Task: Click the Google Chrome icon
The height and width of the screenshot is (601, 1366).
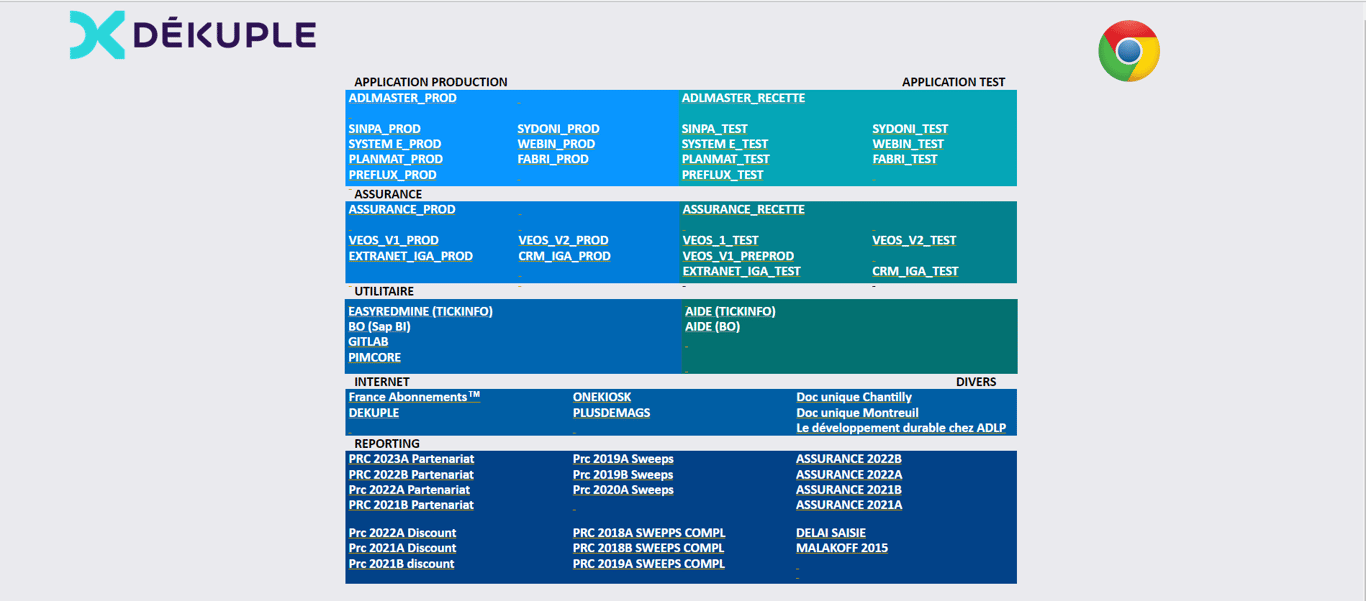Action: (1129, 51)
